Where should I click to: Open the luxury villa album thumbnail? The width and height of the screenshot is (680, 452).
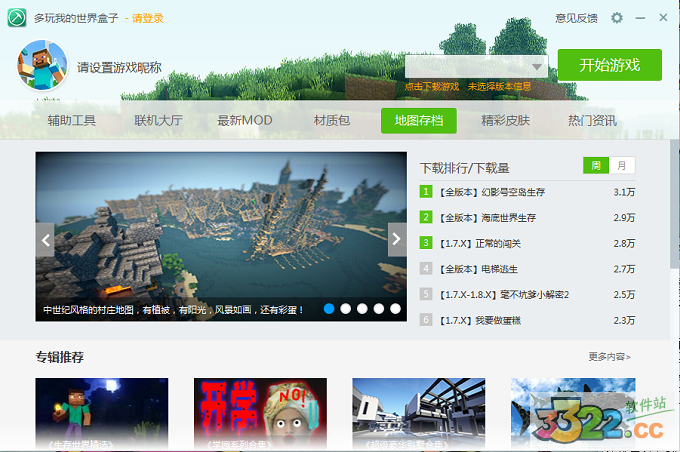[x=418, y=413]
